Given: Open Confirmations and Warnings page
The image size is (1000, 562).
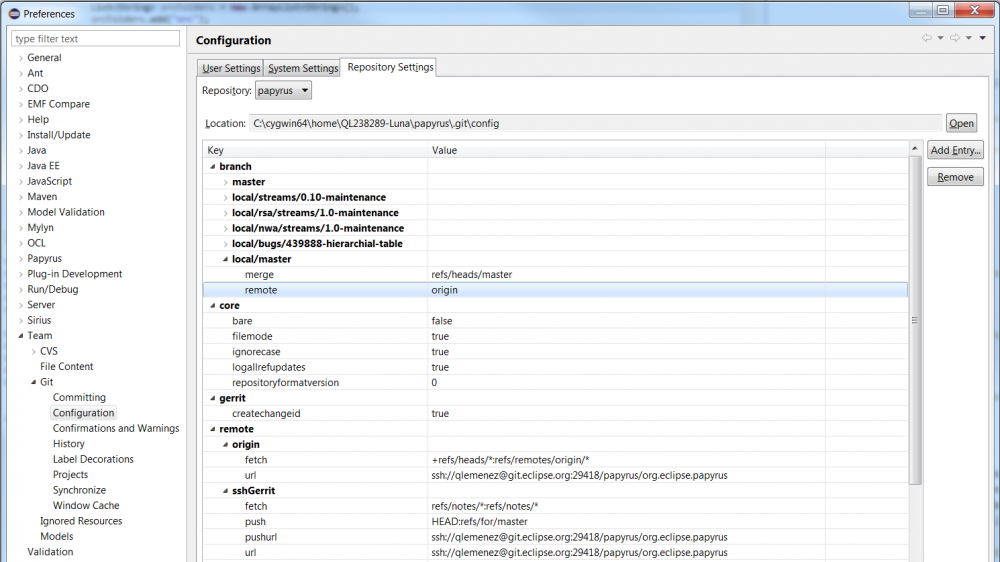Looking at the screenshot, I should (x=116, y=428).
